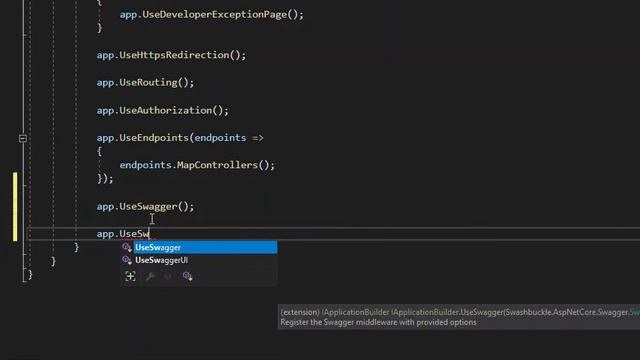Click endpoints.MapControllers(); statement
The width and height of the screenshot is (640, 360).
(197, 165)
